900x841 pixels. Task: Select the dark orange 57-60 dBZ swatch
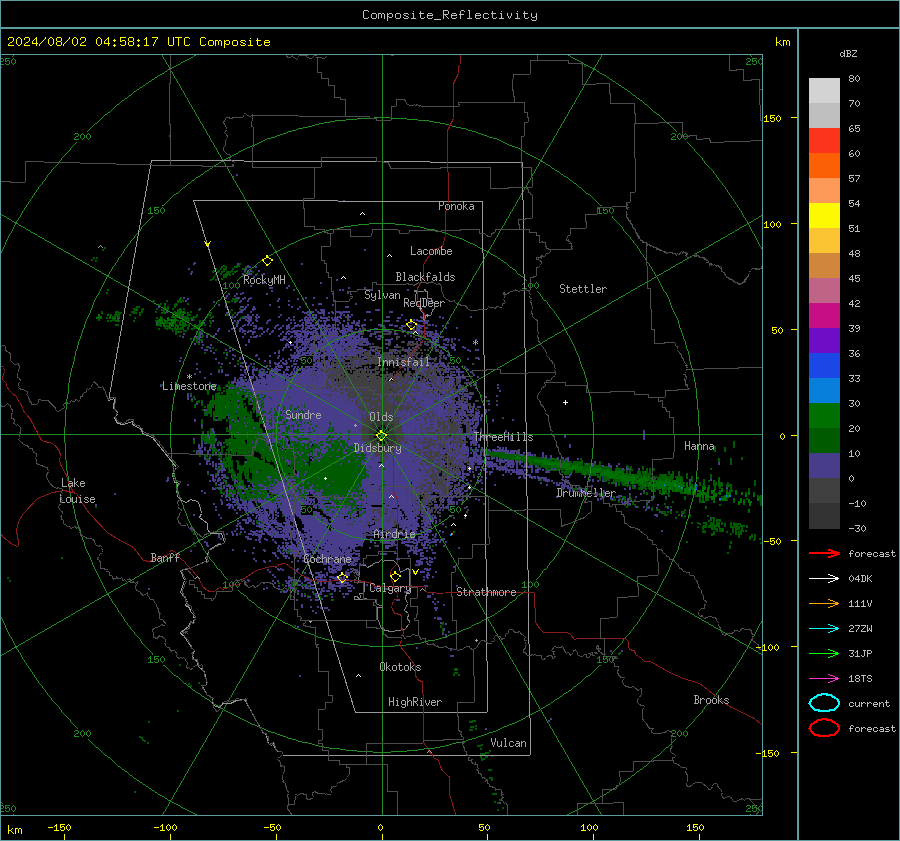coord(824,165)
